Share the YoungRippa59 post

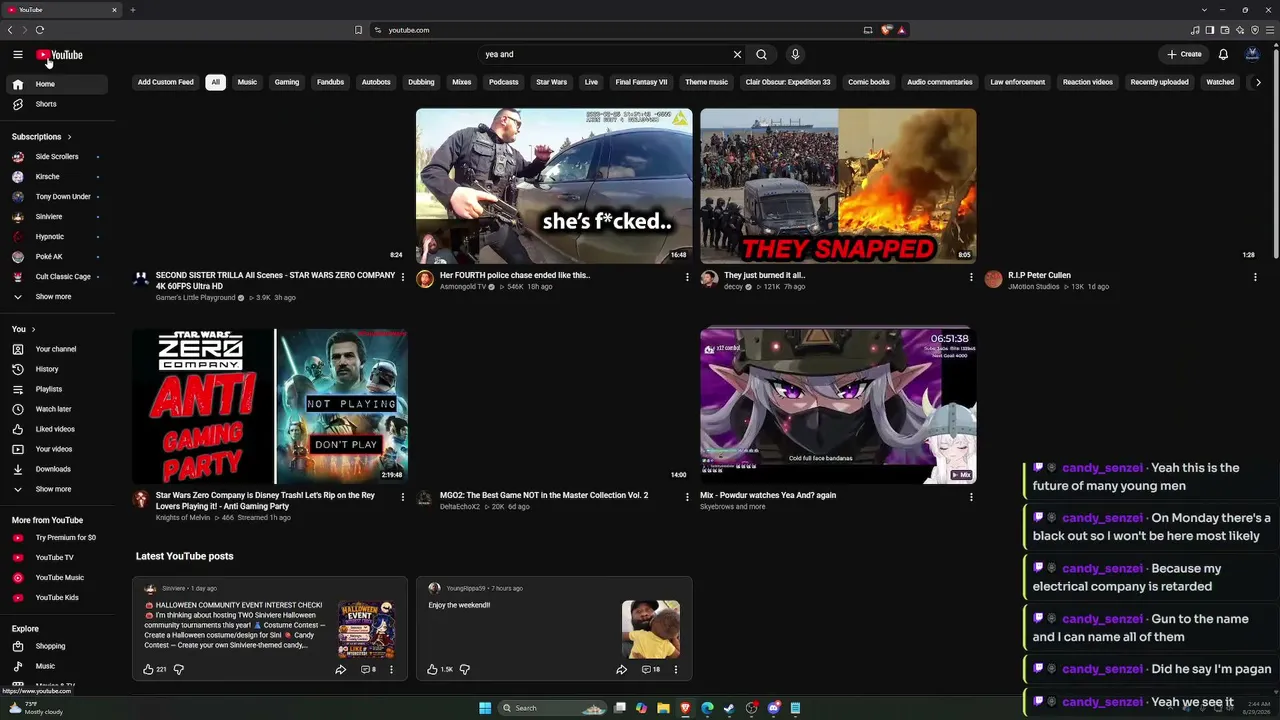[x=621, y=669]
